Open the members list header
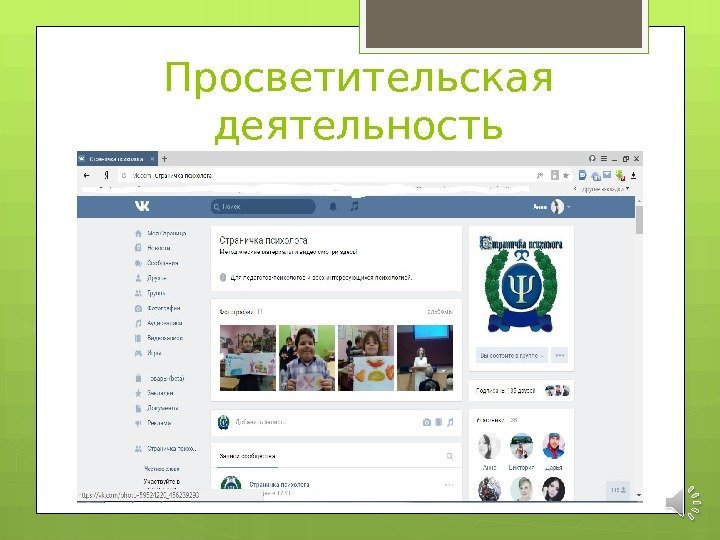 497,420
